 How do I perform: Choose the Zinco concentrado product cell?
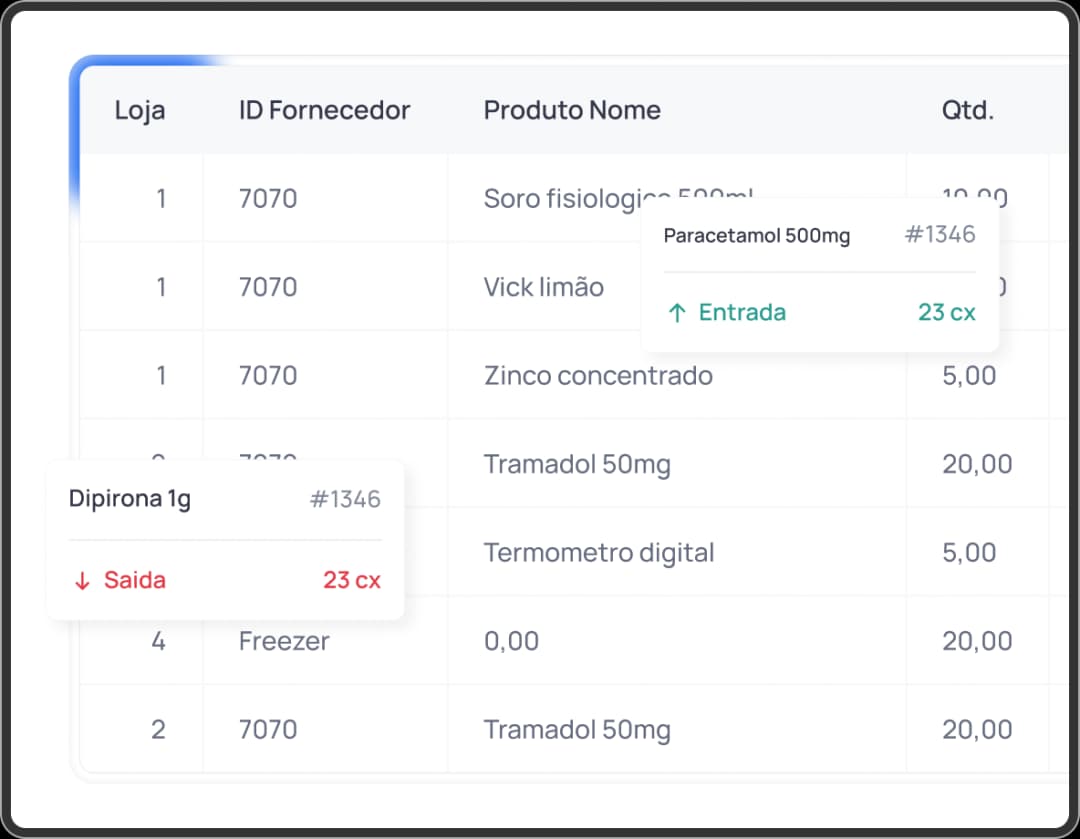(x=598, y=376)
